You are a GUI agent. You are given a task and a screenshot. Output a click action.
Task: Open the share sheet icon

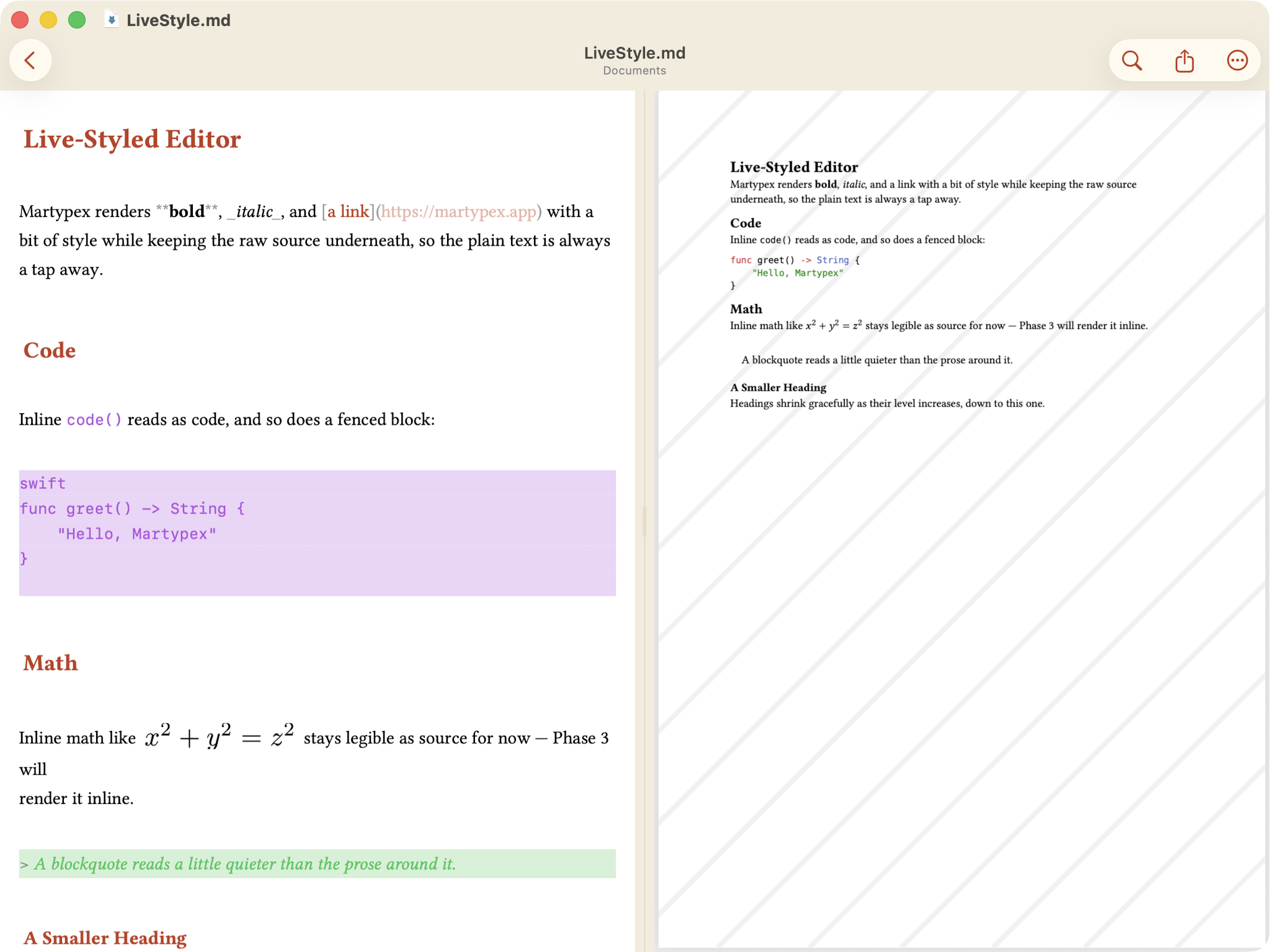(x=1184, y=60)
